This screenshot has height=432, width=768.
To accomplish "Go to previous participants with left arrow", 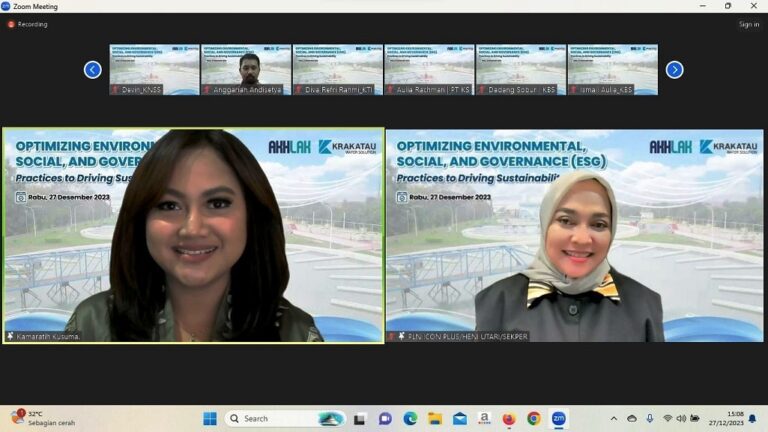I will [93, 70].
